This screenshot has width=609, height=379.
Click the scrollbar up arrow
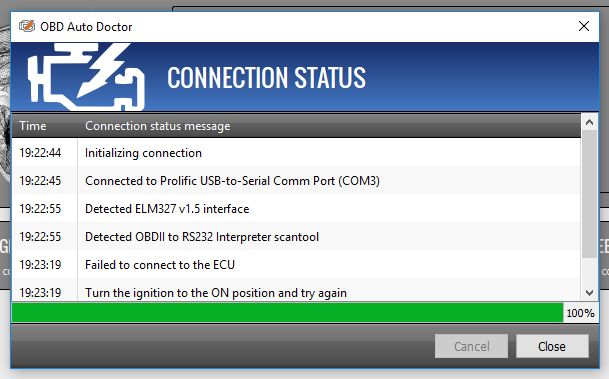589,123
